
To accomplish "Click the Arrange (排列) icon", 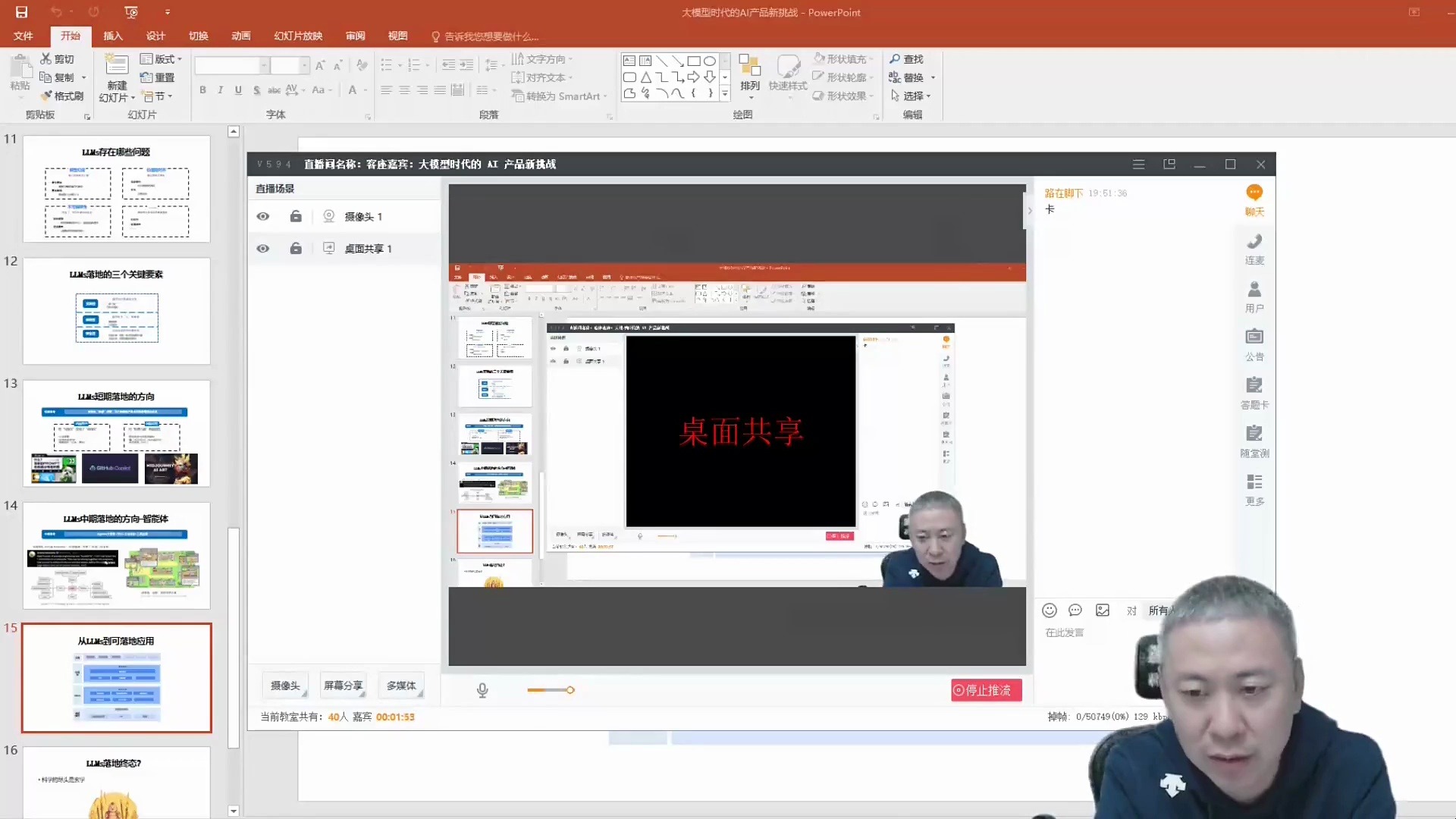I will point(750,65).
